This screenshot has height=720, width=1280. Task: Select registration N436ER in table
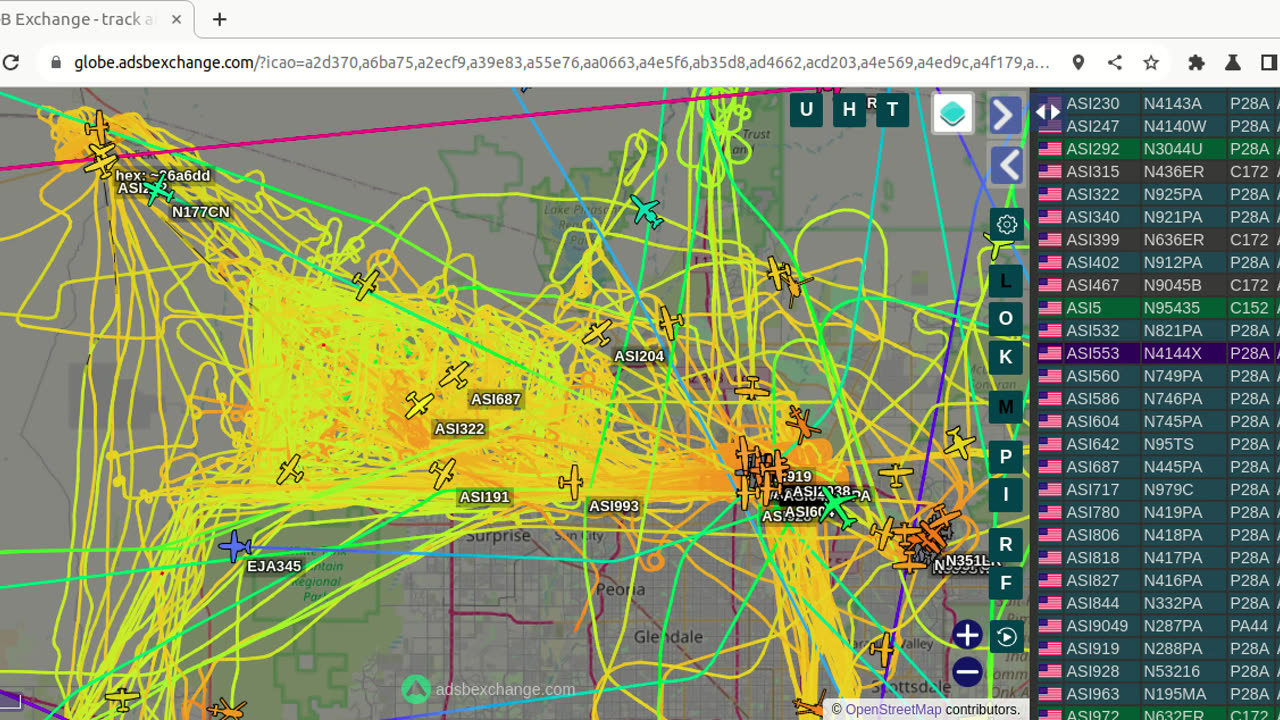coord(1173,171)
